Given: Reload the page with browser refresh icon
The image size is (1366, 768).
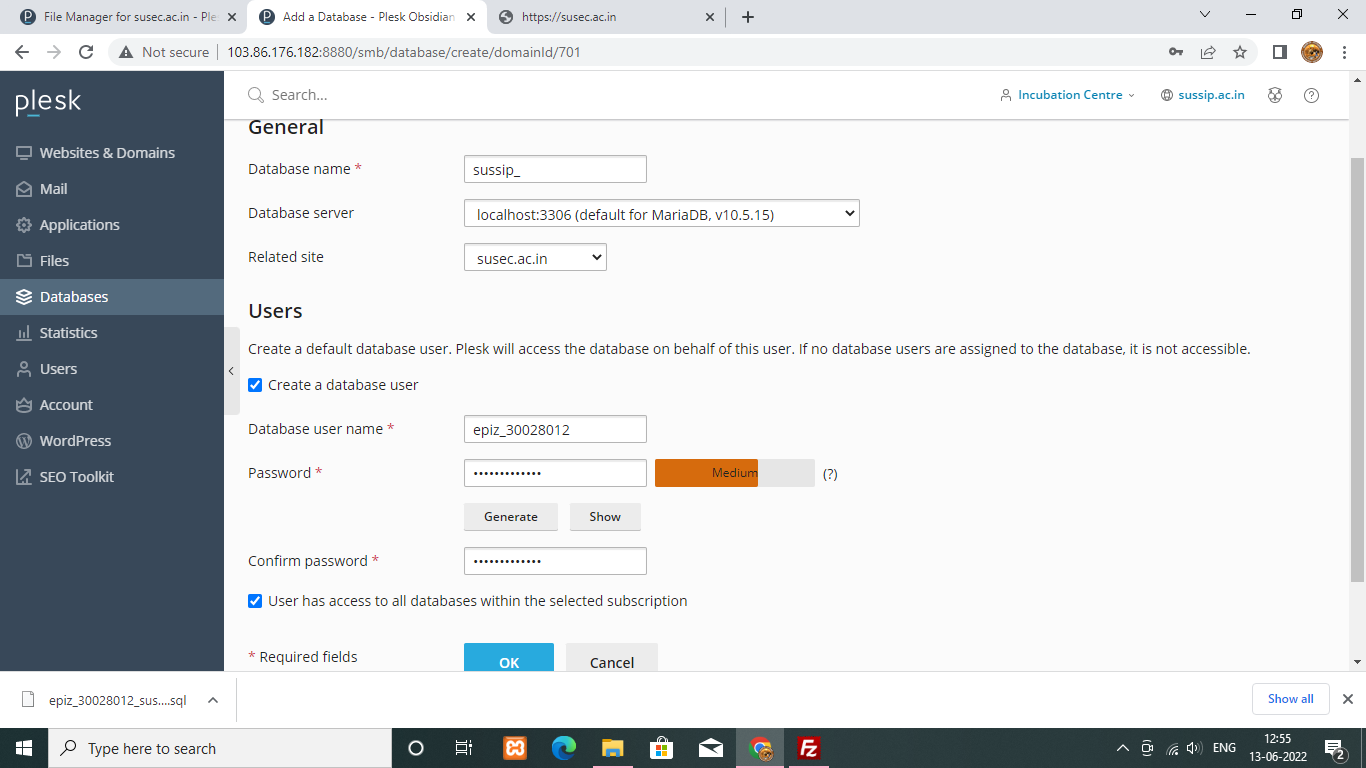Looking at the screenshot, I should coord(86,52).
